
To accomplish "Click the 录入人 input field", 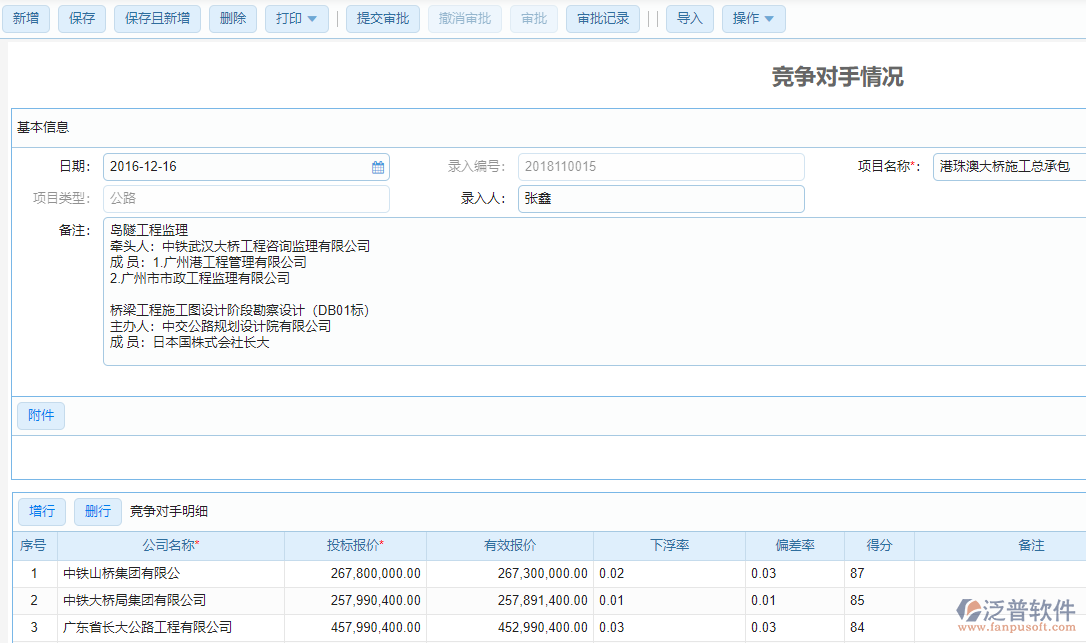I will pyautogui.click(x=660, y=199).
